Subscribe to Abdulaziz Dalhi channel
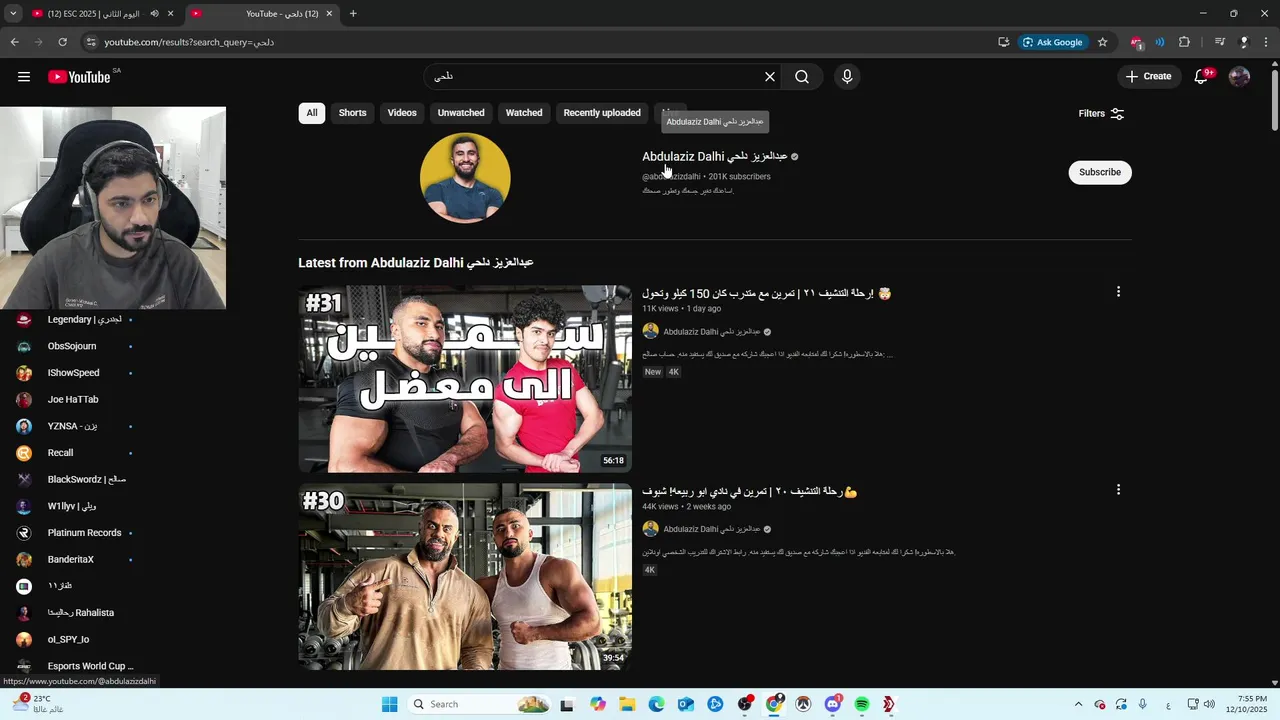Screen dimensions: 1280x720 pyautogui.click(x=1100, y=172)
